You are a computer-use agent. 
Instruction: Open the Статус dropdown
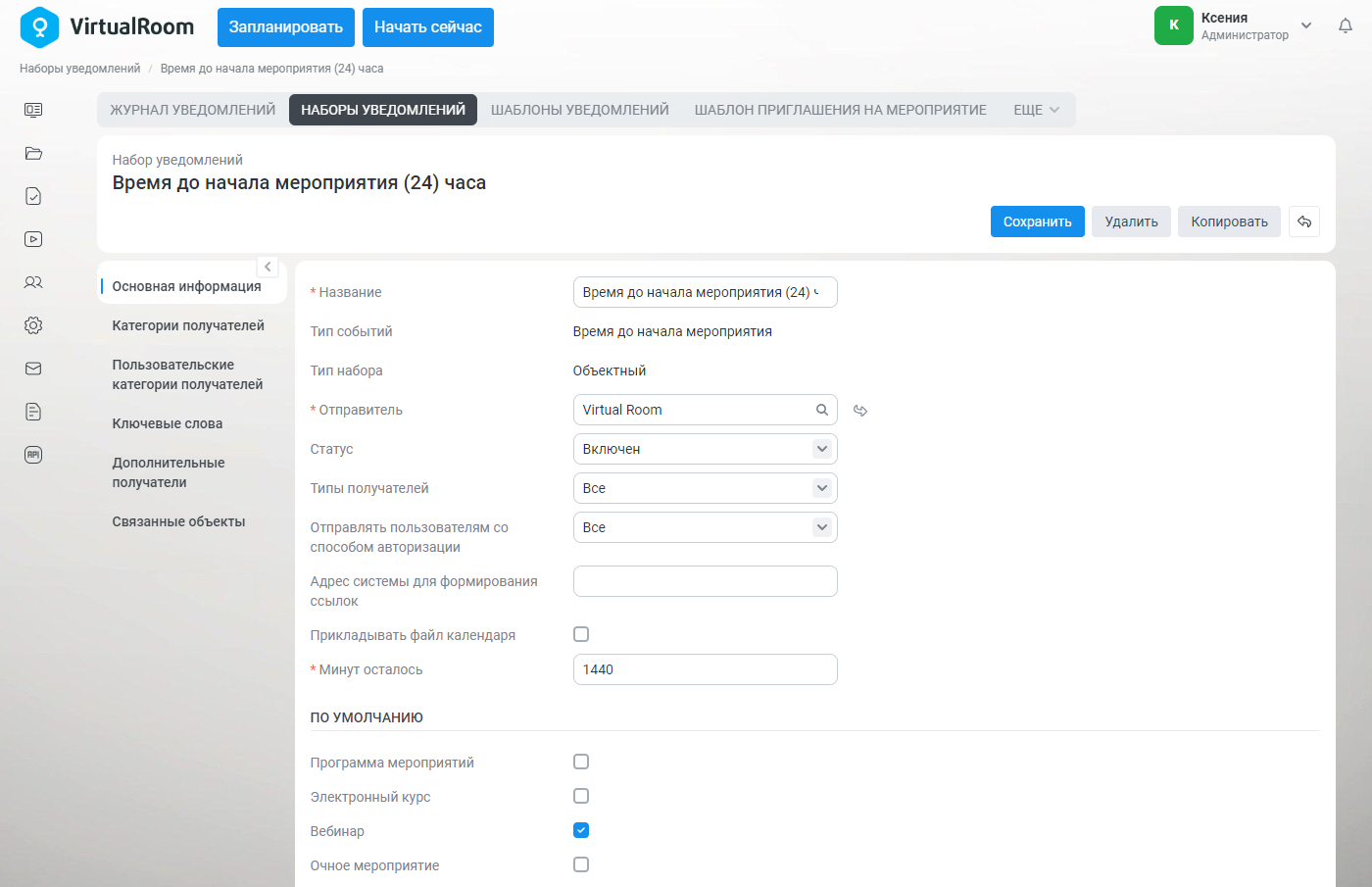[x=706, y=449]
